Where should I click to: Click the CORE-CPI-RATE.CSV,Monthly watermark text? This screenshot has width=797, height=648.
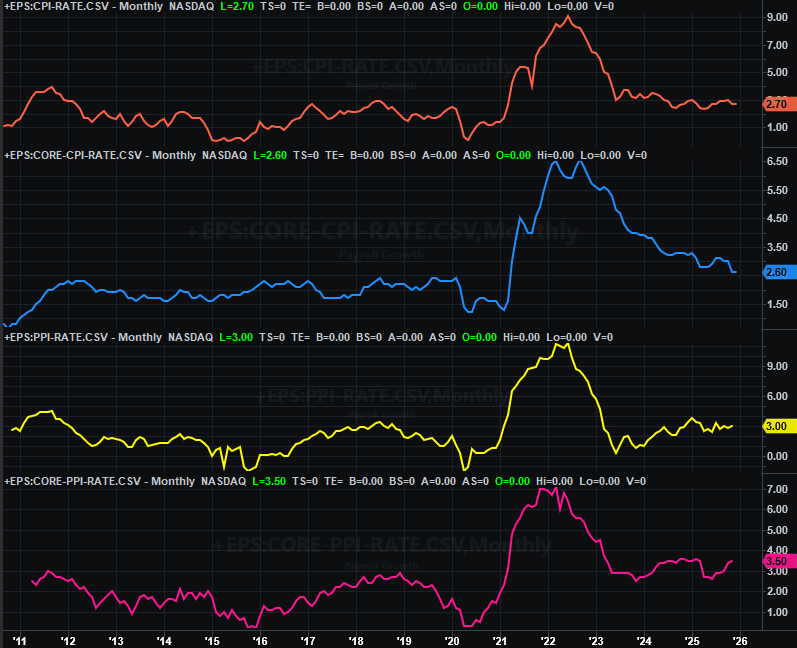click(x=382, y=233)
